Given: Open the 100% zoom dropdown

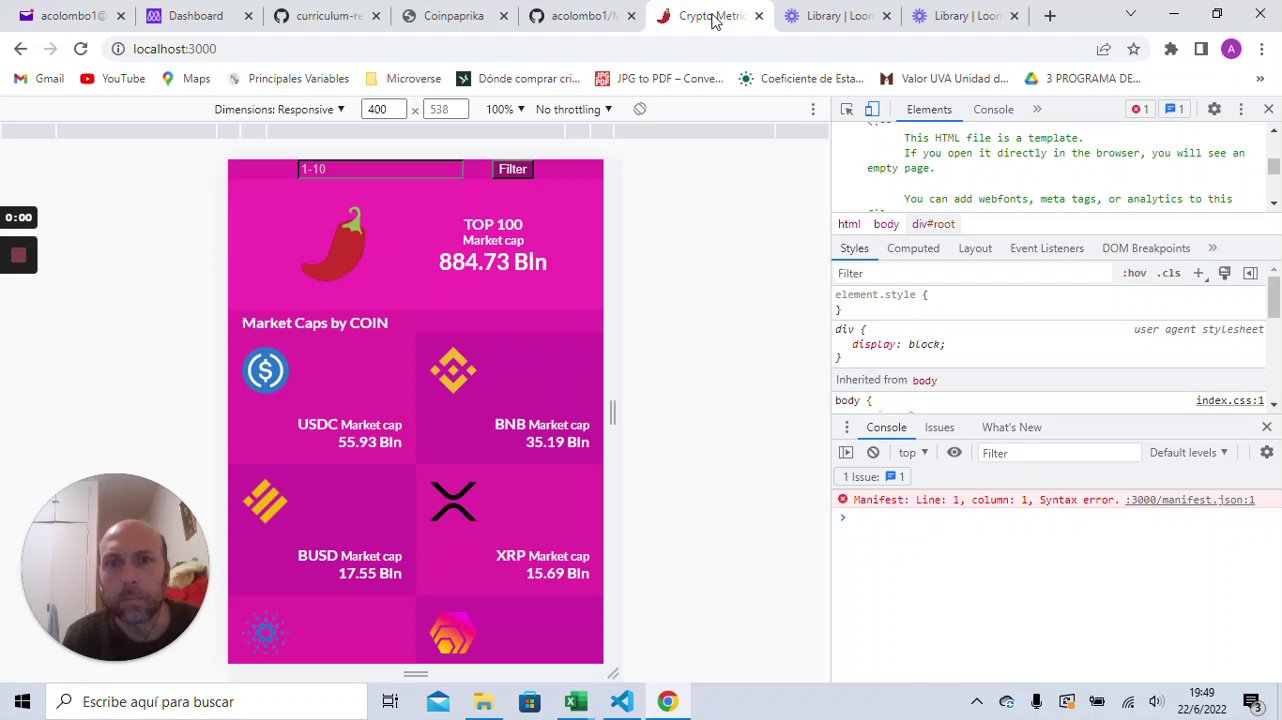Looking at the screenshot, I should point(505,109).
